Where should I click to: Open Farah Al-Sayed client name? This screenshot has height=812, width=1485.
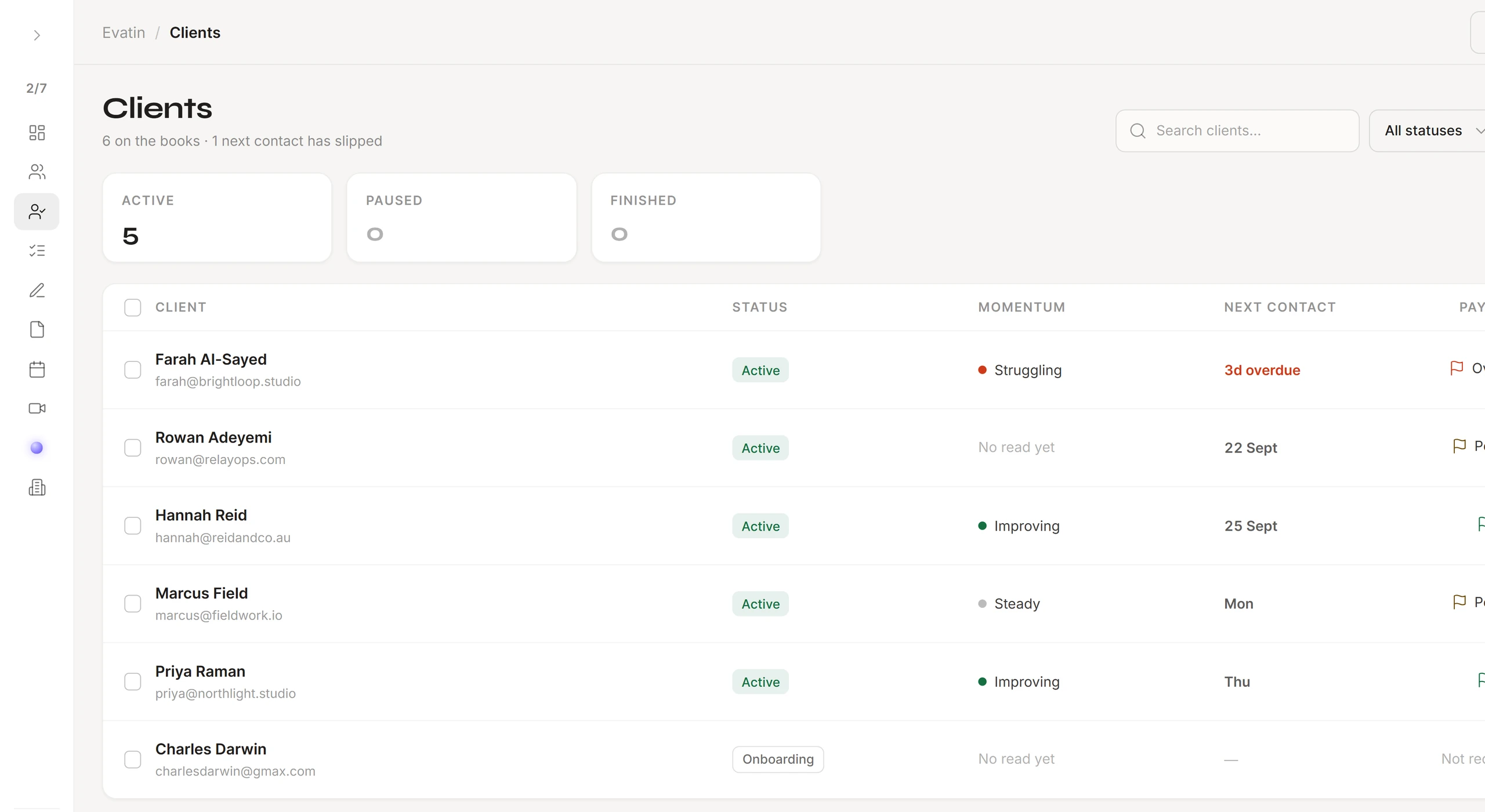point(211,360)
